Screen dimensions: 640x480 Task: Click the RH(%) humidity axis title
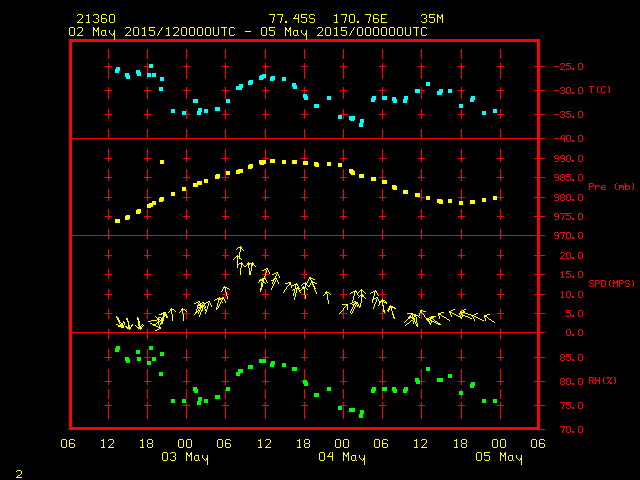pyautogui.click(x=602, y=381)
